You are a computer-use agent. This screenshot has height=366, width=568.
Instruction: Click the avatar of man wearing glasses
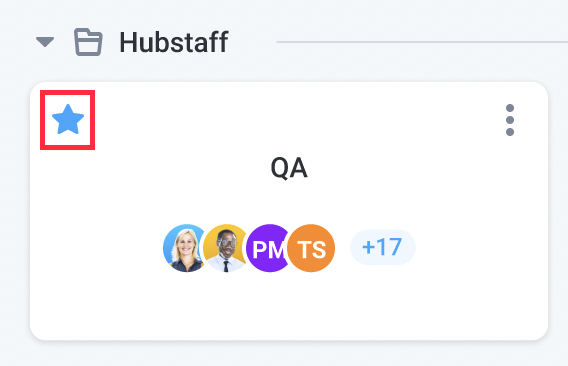click(226, 248)
